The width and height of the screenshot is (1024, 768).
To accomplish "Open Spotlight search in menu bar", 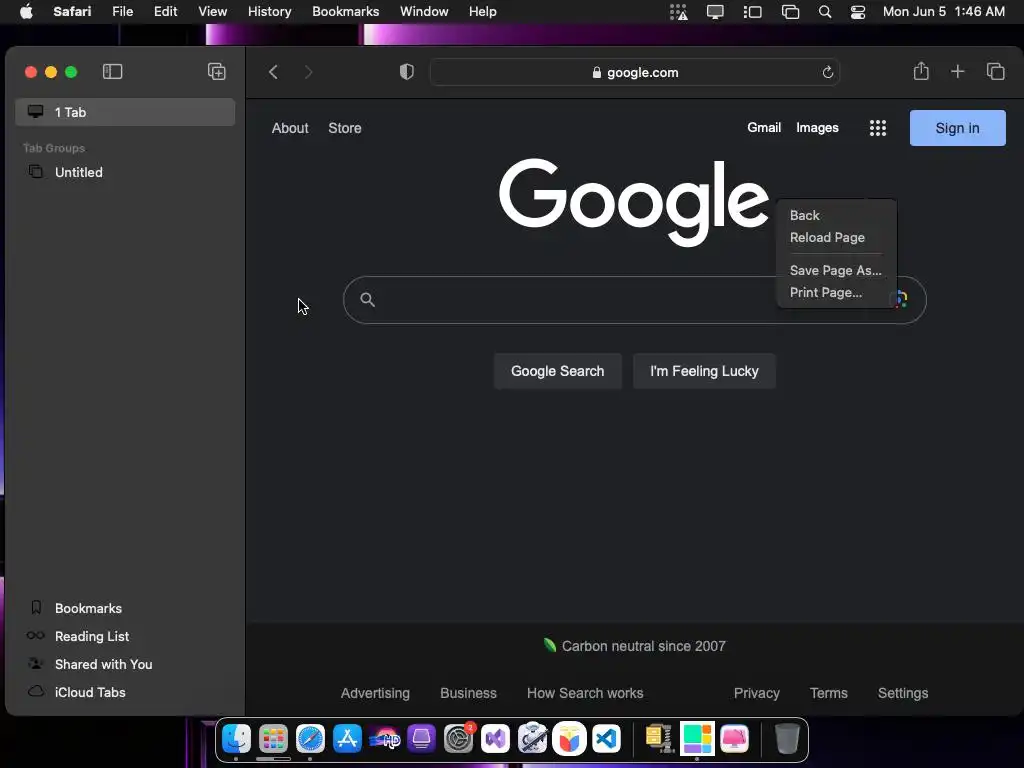I will point(825,12).
